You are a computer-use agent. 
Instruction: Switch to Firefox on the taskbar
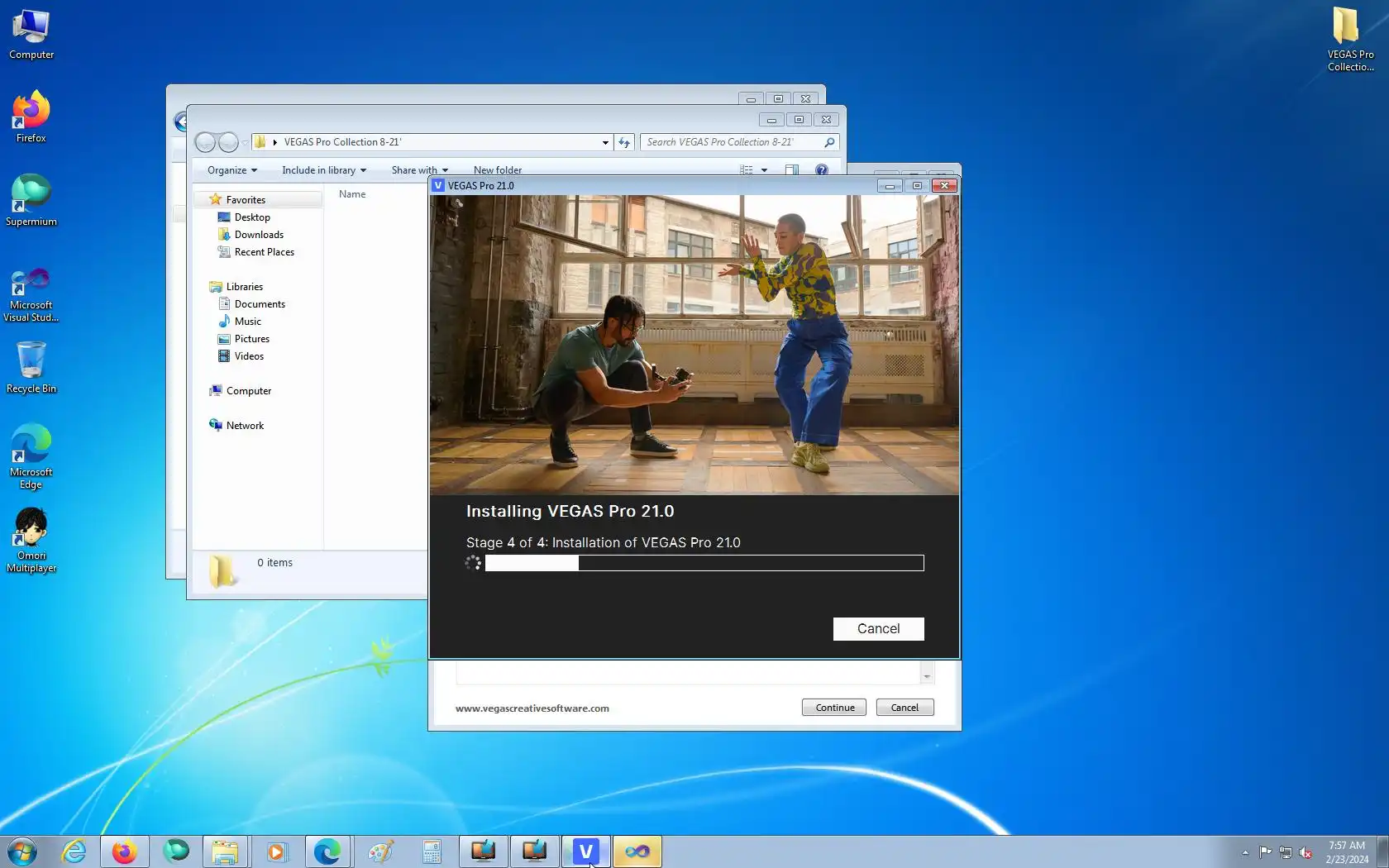coord(125,851)
